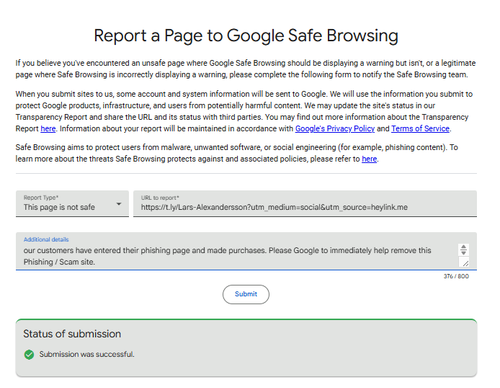Open Google's Privacy Policy link

coord(335,129)
